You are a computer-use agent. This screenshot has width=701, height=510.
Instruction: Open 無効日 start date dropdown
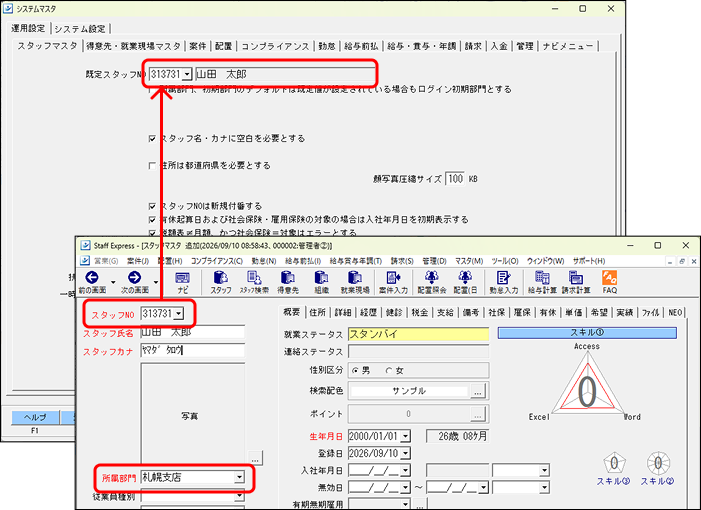click(x=405, y=488)
